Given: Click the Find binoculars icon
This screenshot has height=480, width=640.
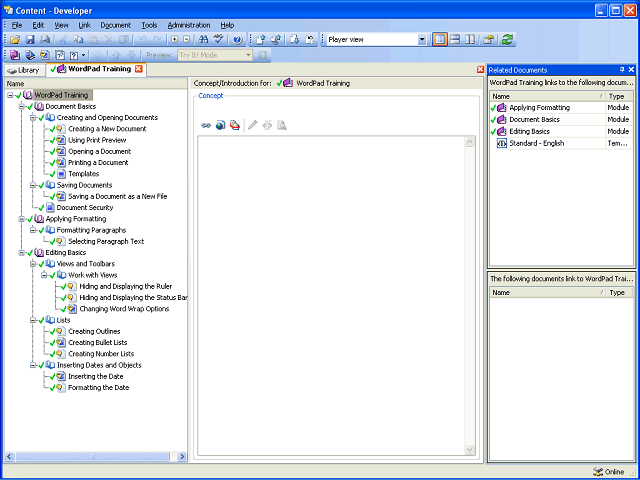Looking at the screenshot, I should (204, 40).
